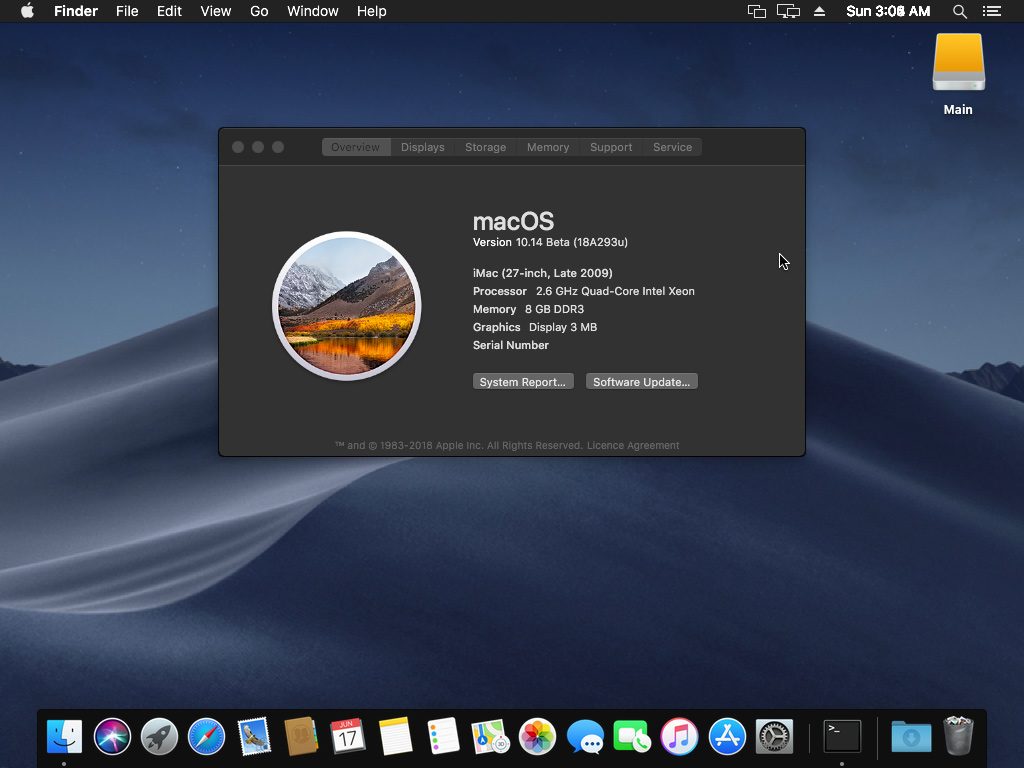Click the clock showing Sun 3:08 AM
The height and width of the screenshot is (768, 1024).
point(888,11)
